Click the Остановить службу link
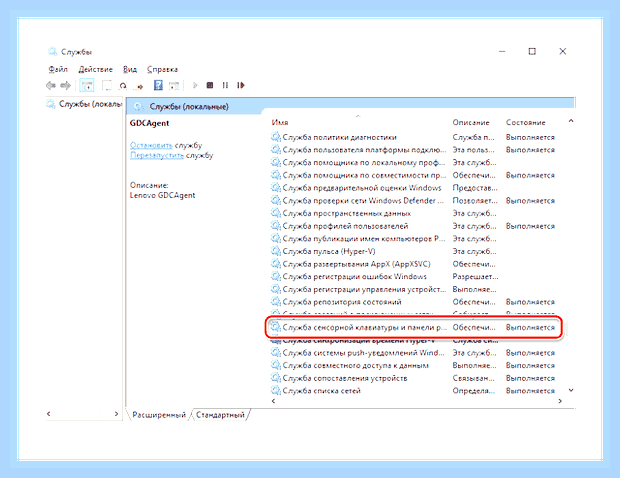This screenshot has height=478, width=620. click(151, 145)
